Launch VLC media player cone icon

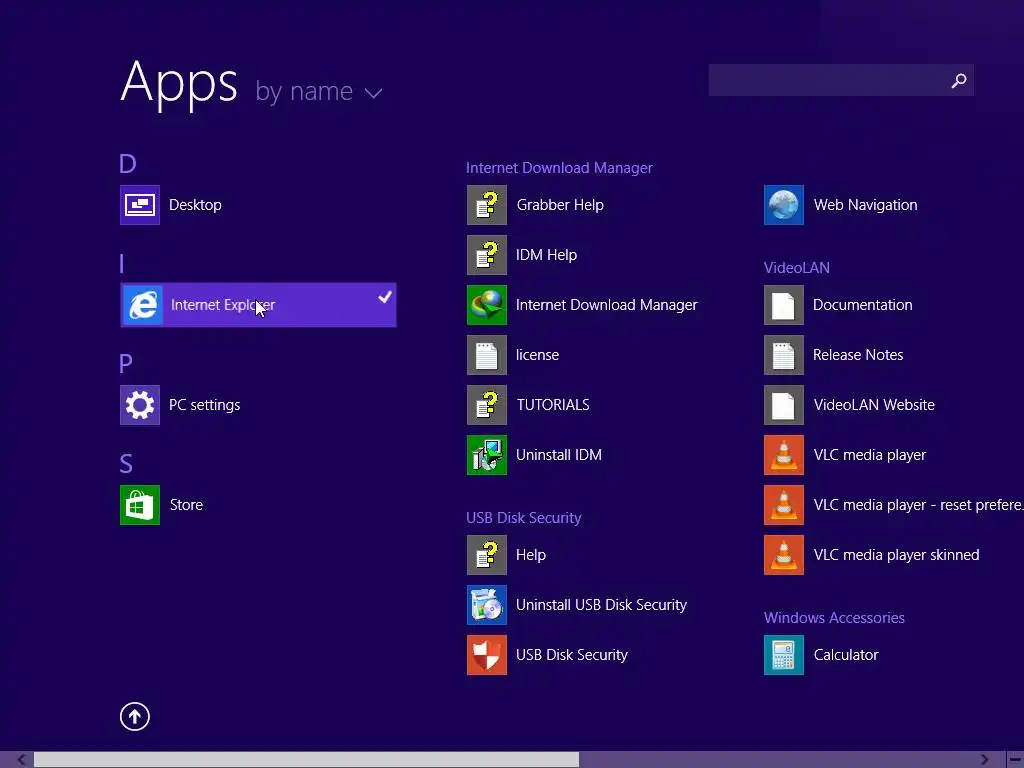[x=784, y=455]
